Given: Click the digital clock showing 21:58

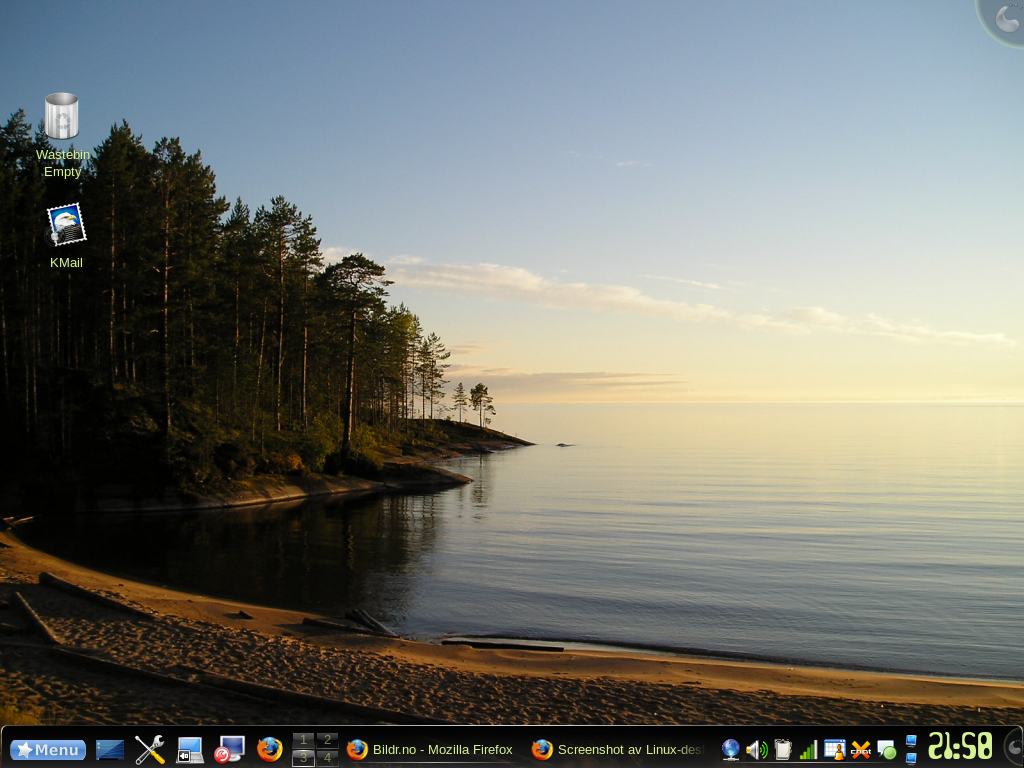Looking at the screenshot, I should click(960, 746).
